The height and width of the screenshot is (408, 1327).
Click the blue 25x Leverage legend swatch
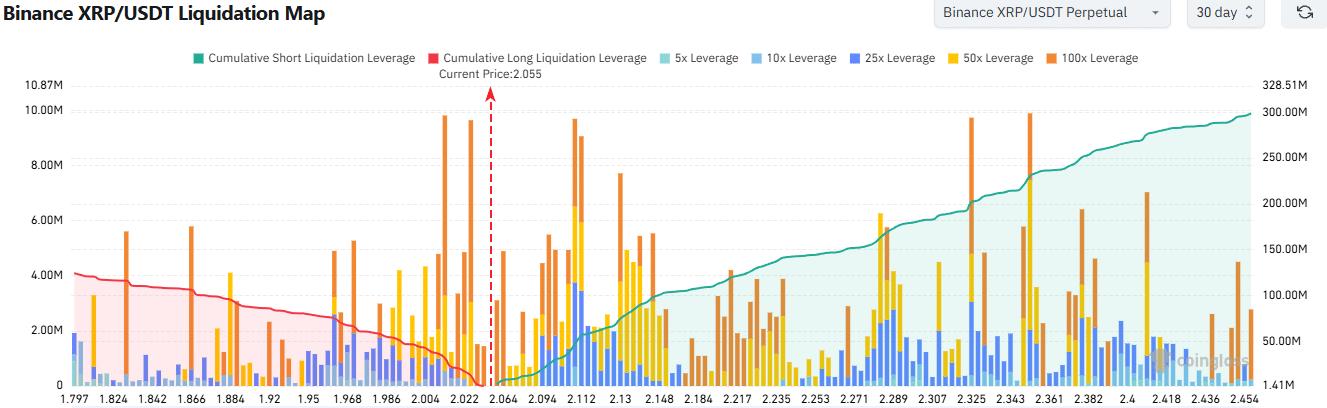pyautogui.click(x=853, y=58)
